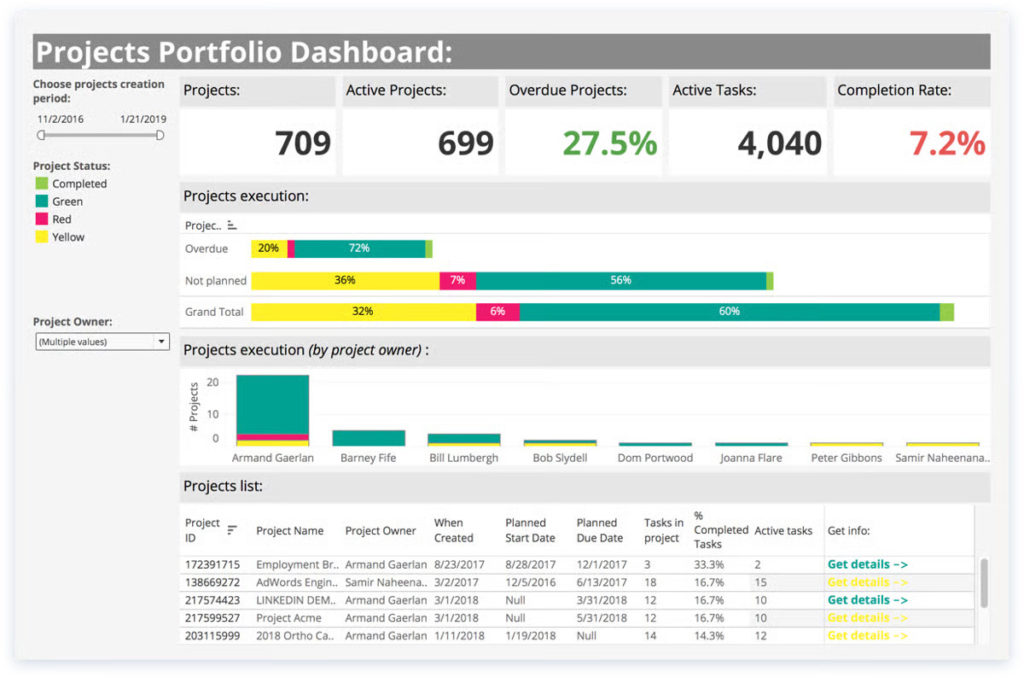Viewport: 1024px width, 678px height.
Task: Open Get details for project 172391715
Action: coord(866,563)
